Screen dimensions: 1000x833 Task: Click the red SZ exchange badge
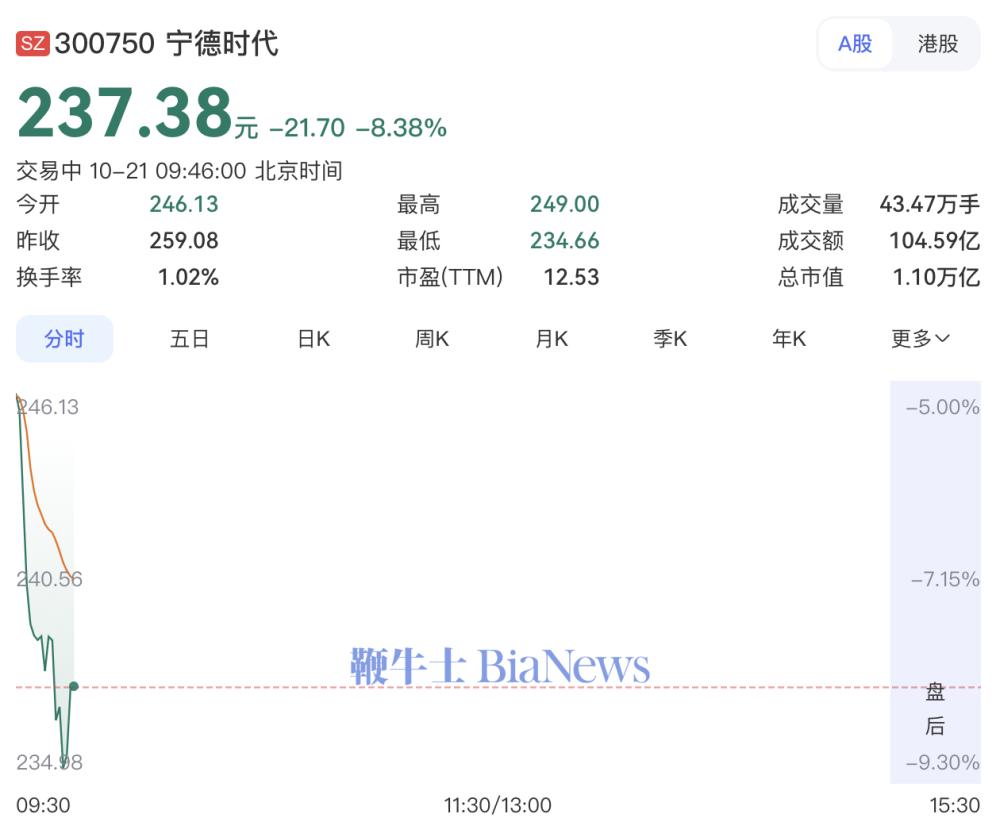[33, 43]
